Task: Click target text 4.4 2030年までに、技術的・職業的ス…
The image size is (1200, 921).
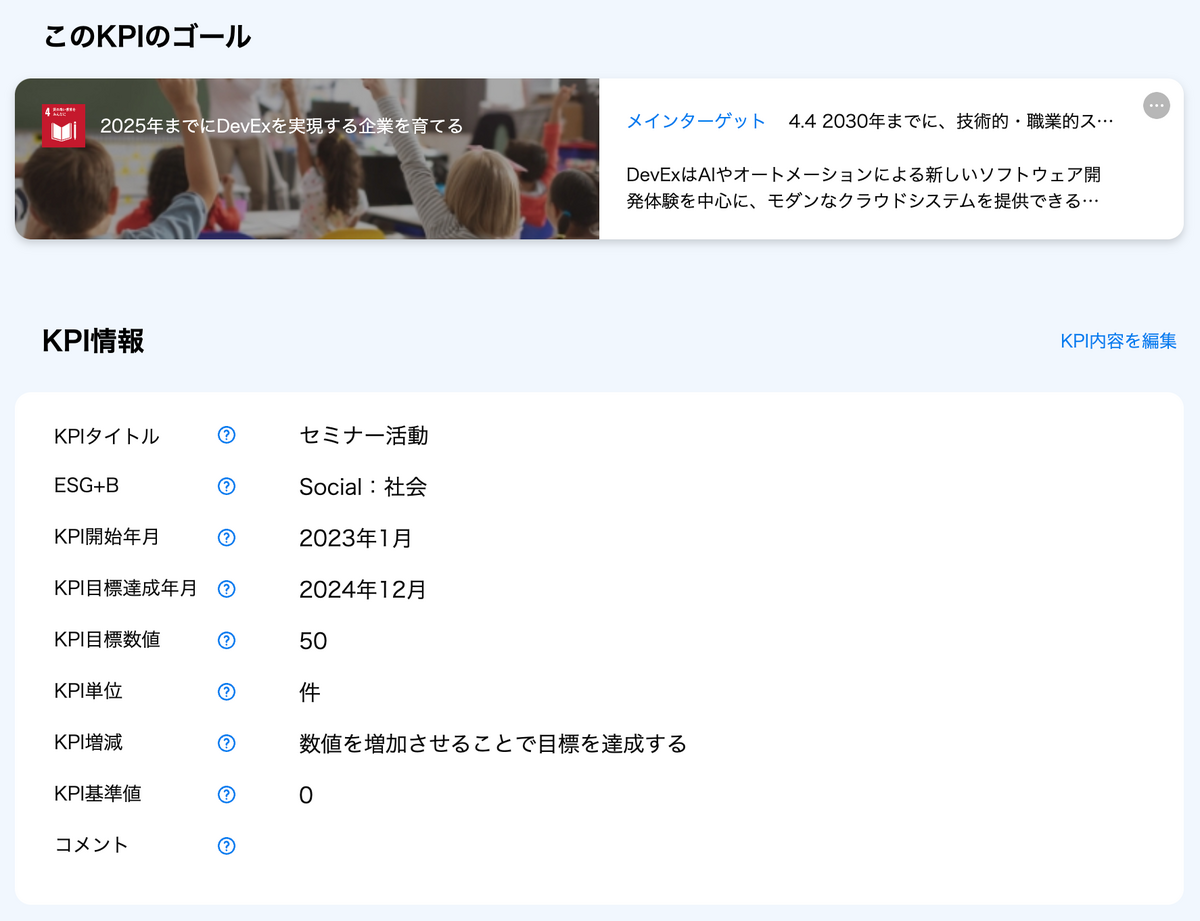Action: click(951, 121)
